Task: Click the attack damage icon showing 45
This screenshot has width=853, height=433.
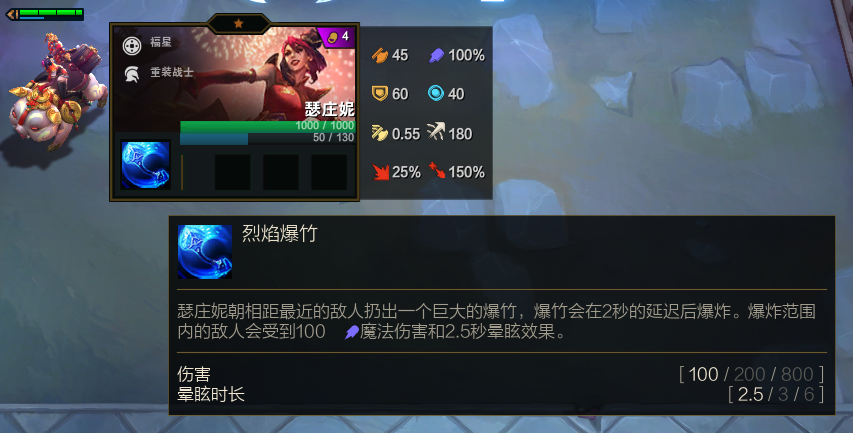Action: (380, 55)
